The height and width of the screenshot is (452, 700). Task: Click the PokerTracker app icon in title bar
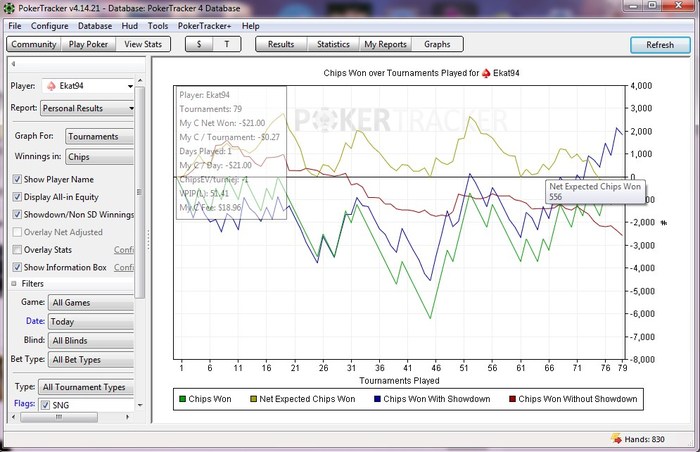click(x=8, y=8)
